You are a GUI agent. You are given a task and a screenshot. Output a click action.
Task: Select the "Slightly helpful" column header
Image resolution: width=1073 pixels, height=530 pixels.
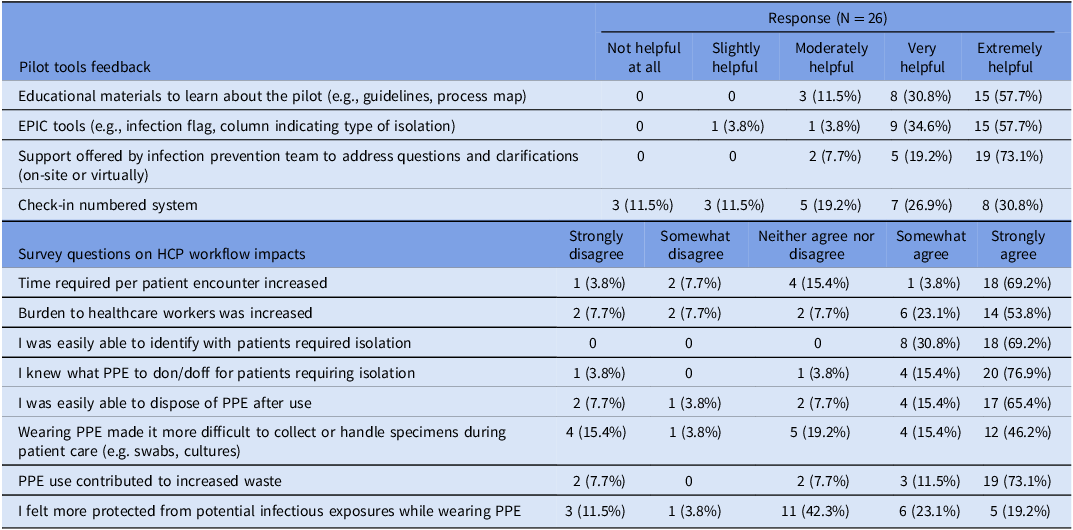[735, 57]
